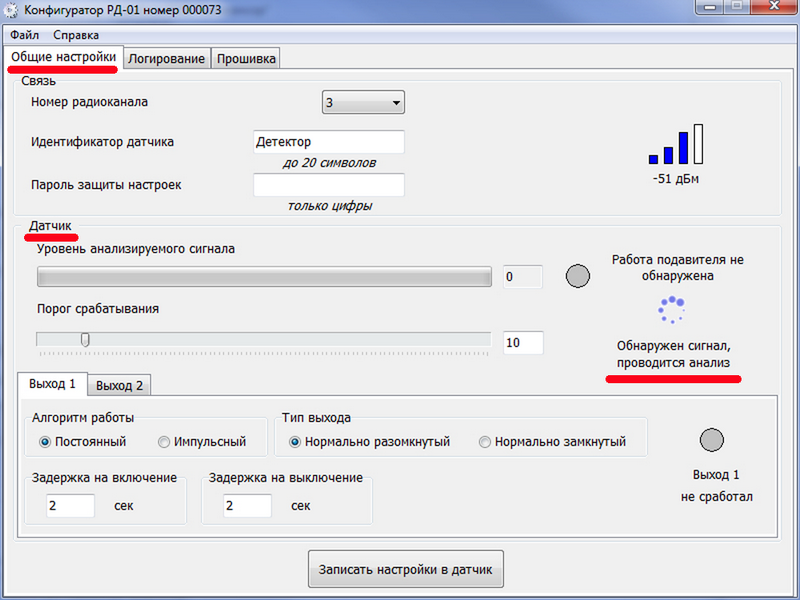
Task: Open the Файл menu
Action: pos(24,35)
